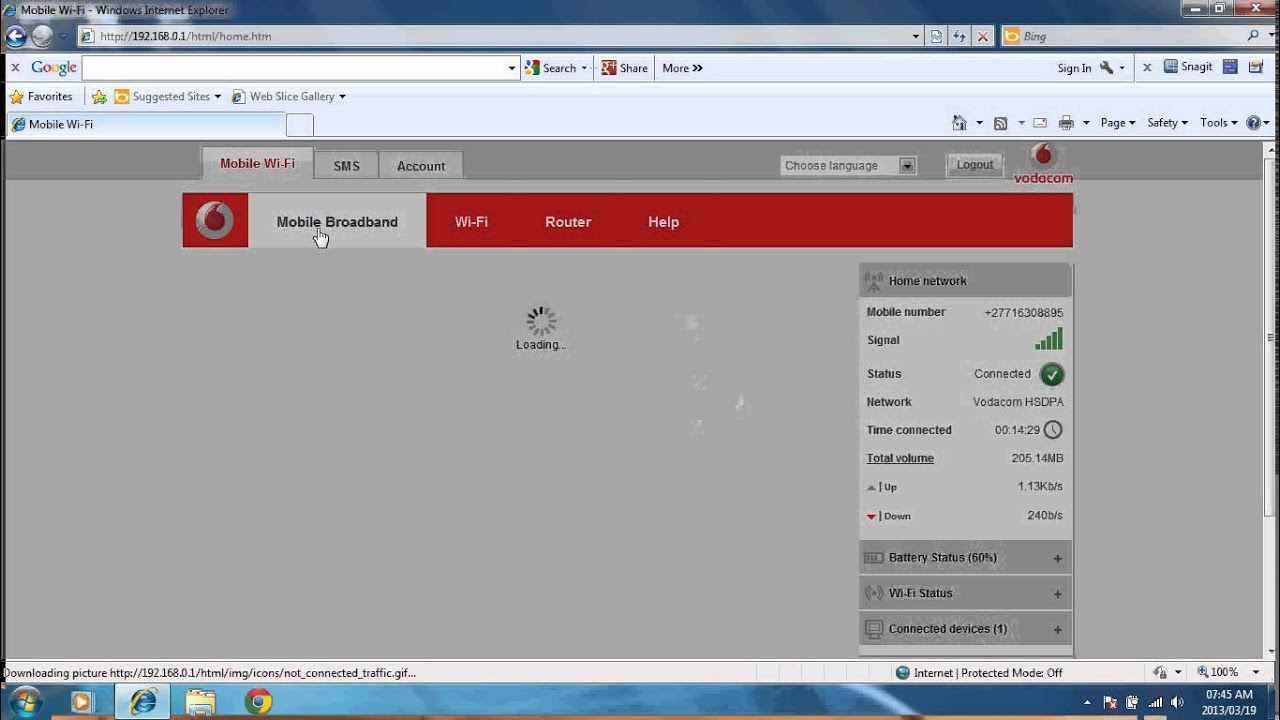Open Web Slice Gallery dropdown
The height and width of the screenshot is (720, 1280).
(289, 97)
